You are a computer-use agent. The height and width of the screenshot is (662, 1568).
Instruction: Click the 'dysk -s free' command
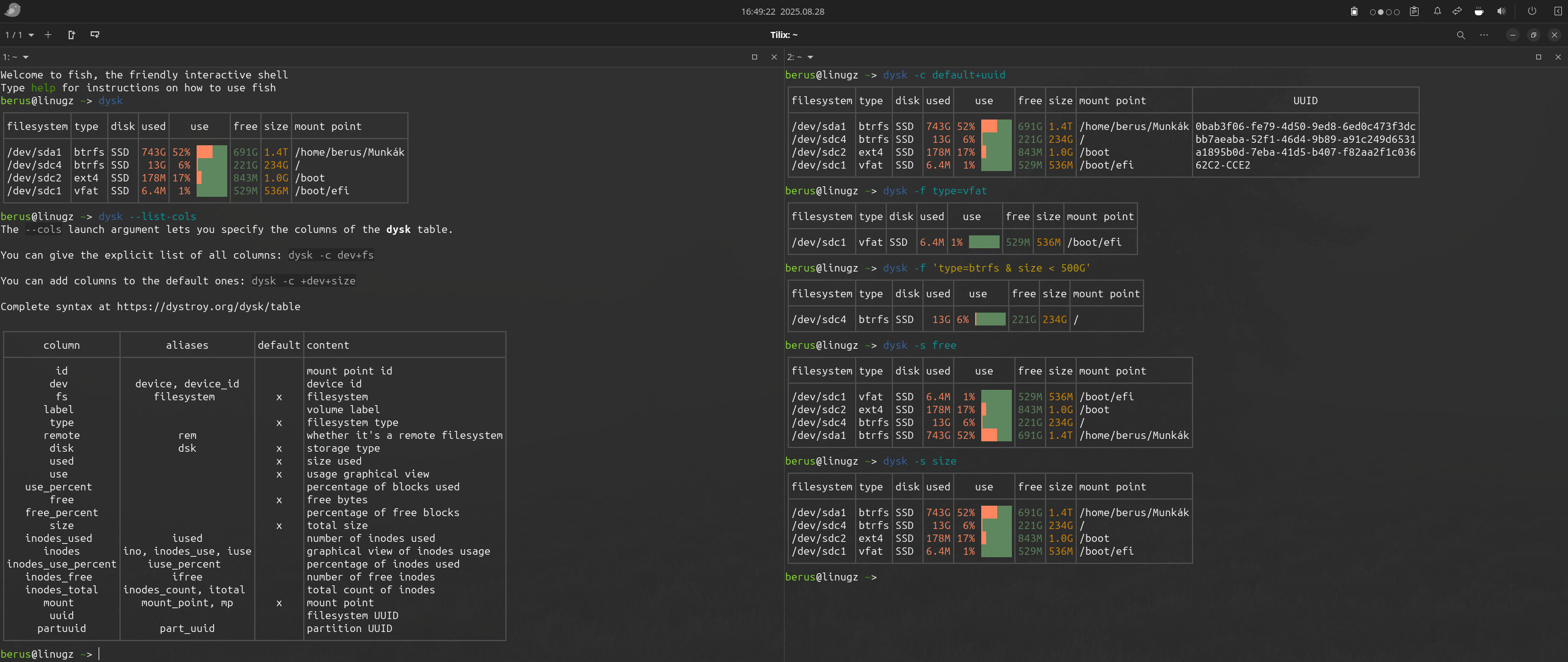click(920, 345)
